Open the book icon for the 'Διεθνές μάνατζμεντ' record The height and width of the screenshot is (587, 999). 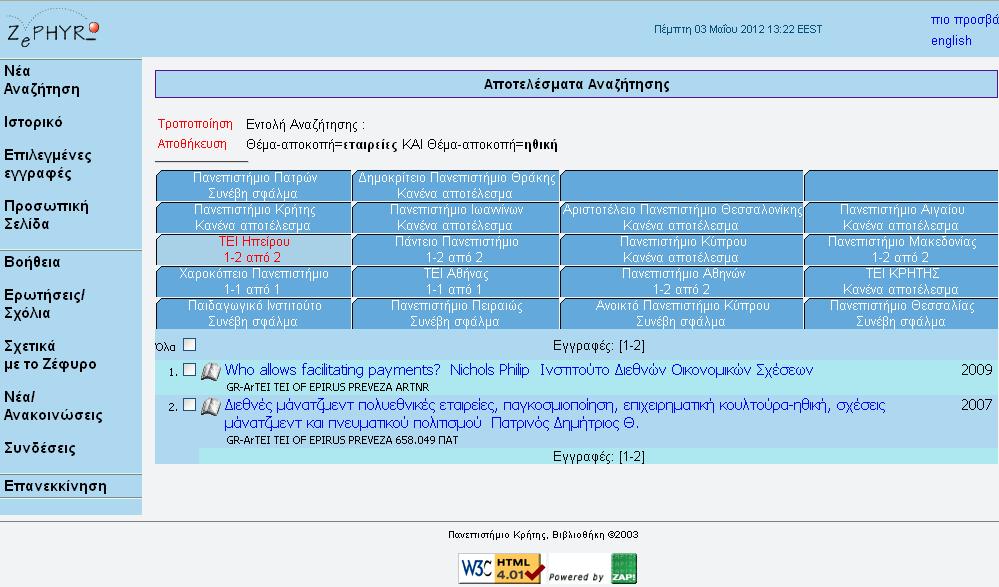point(210,406)
